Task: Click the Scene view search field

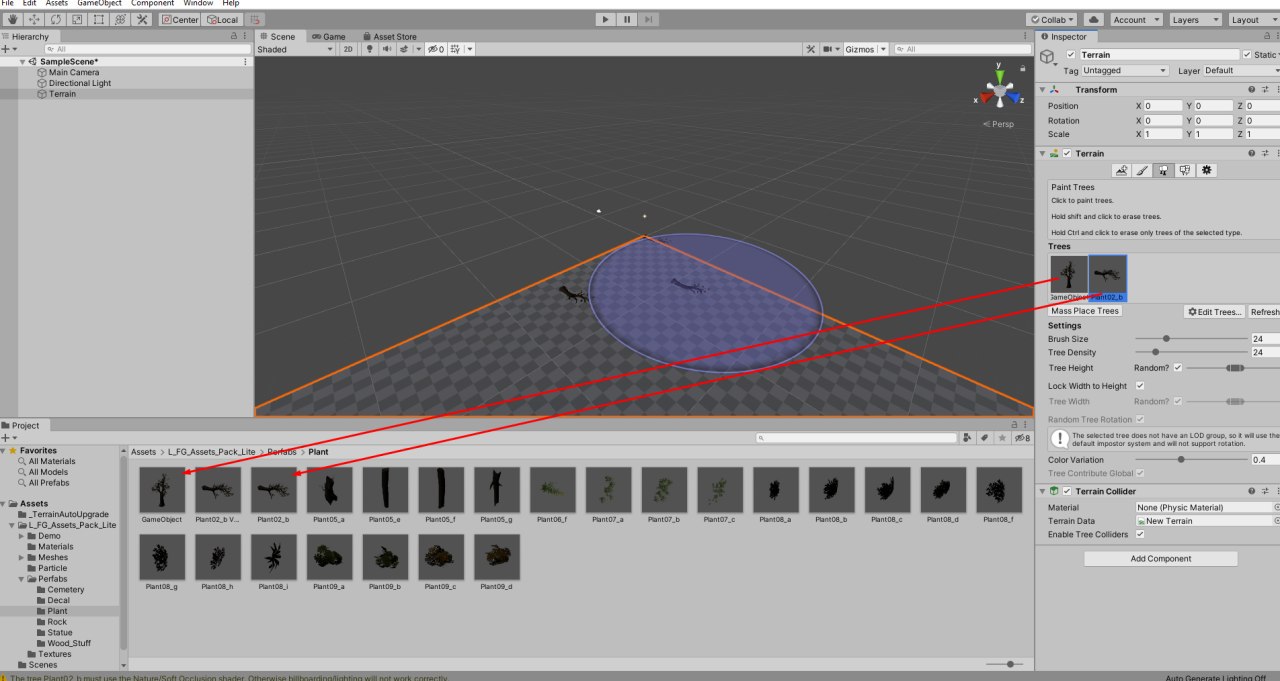Action: [x=961, y=49]
